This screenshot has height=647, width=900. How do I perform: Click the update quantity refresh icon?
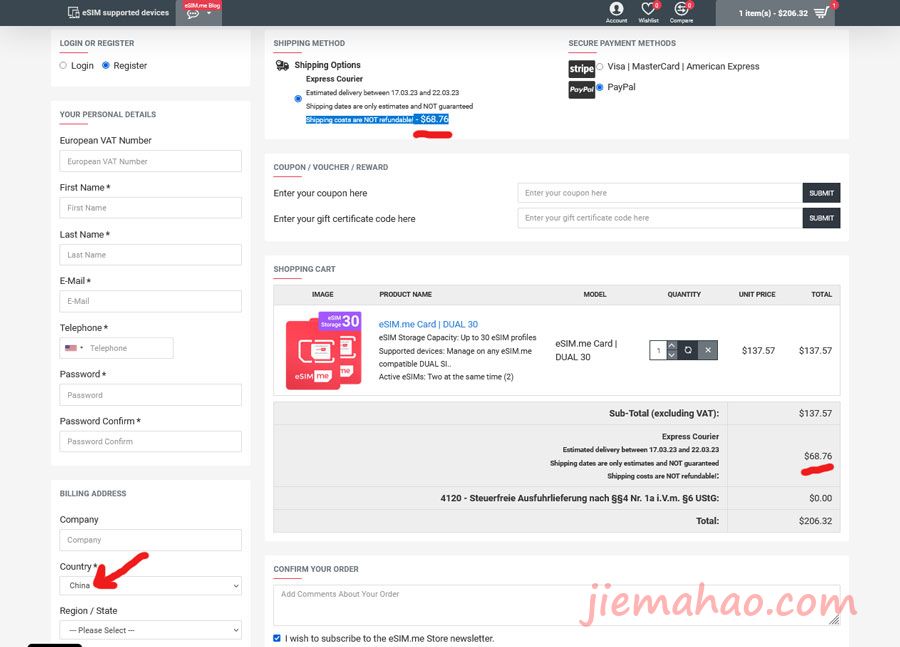[688, 350]
